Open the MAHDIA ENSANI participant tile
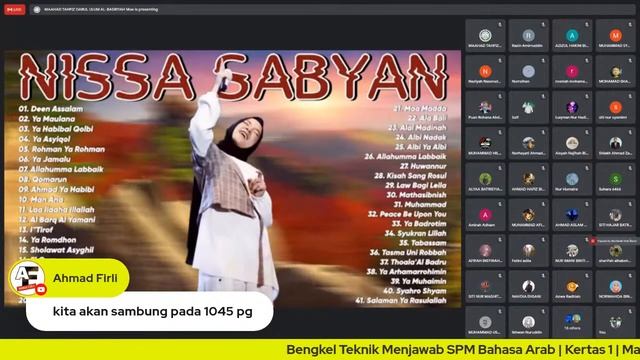The image size is (640, 360). (x=528, y=287)
